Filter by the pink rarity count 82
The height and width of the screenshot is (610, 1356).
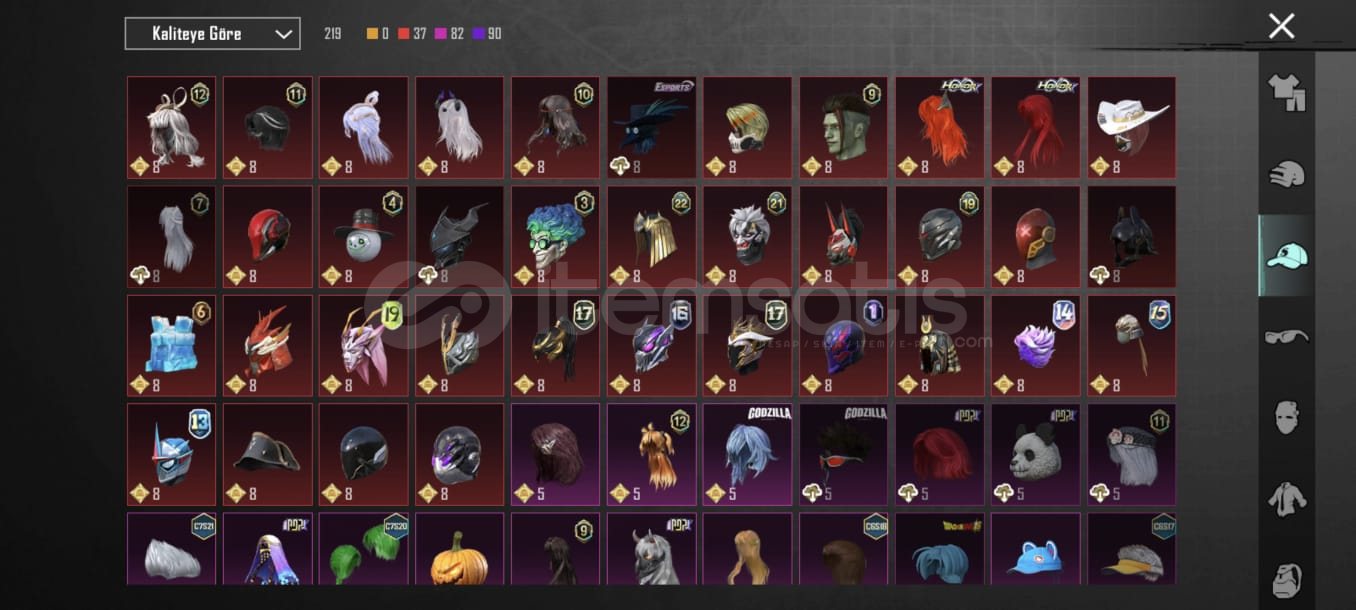(x=450, y=34)
